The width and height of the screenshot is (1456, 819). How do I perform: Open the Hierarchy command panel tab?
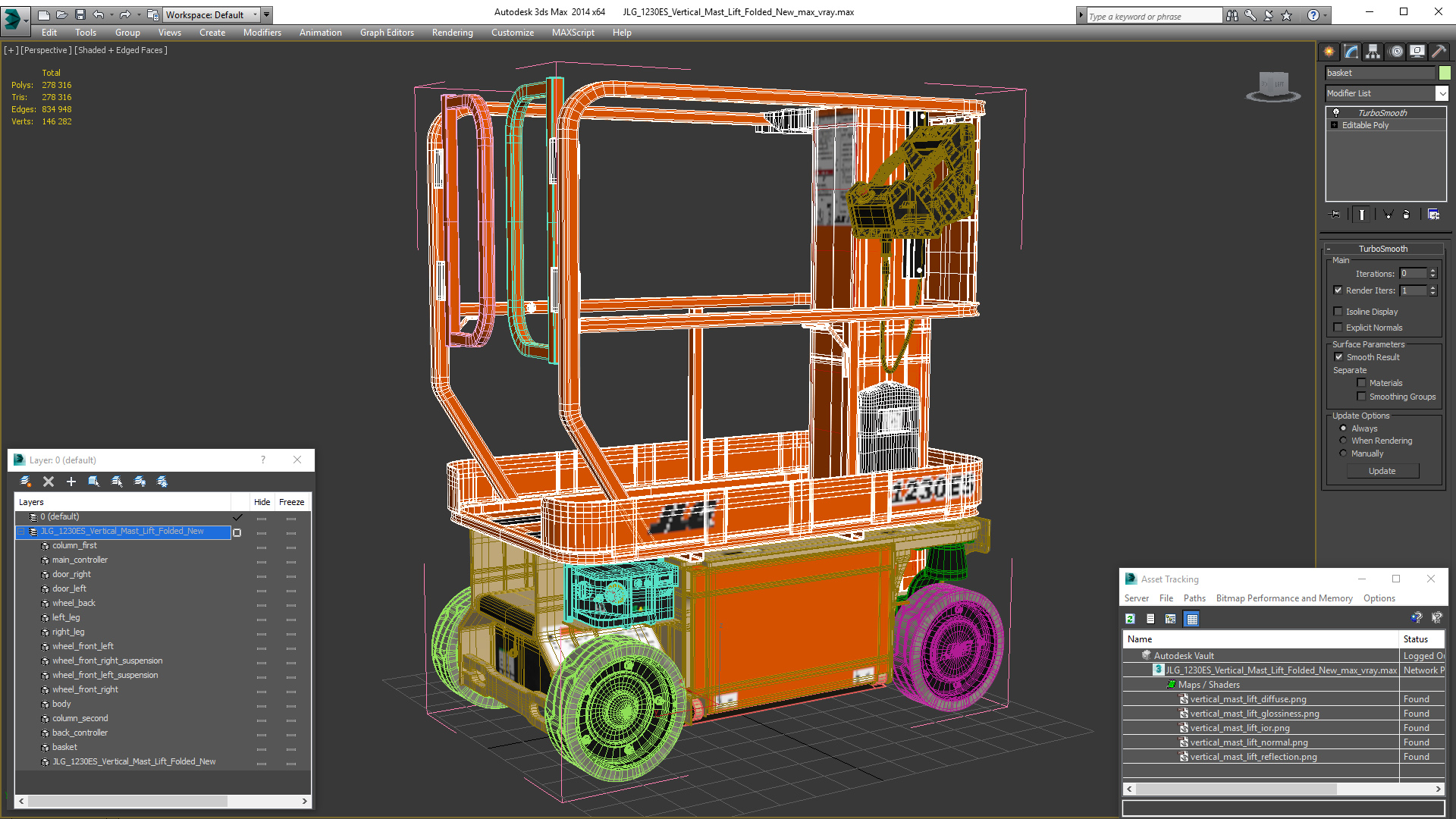(1373, 52)
